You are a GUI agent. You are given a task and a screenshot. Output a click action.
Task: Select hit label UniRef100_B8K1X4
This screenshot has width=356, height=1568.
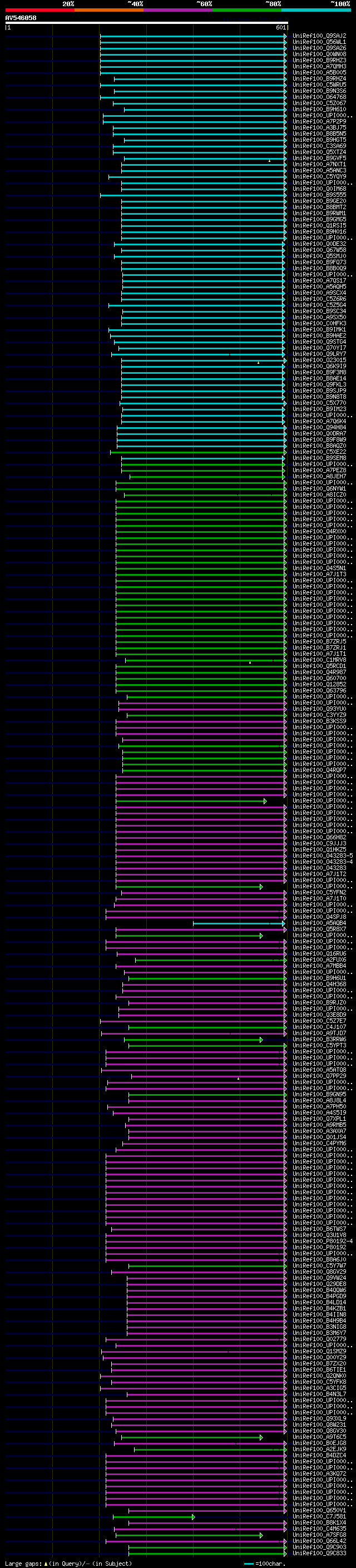[x=319, y=1522]
